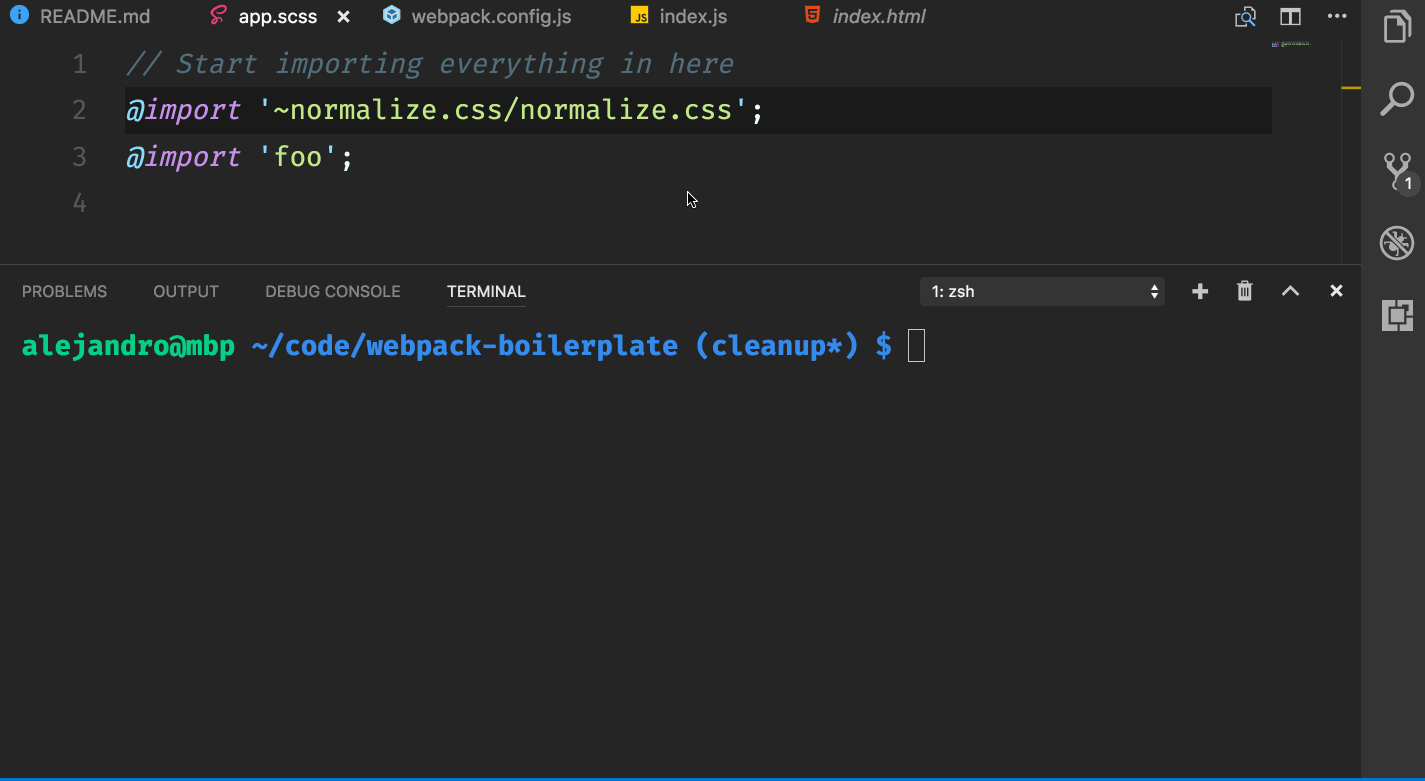Open the DEBUG CONSOLE panel tab

[x=333, y=291]
